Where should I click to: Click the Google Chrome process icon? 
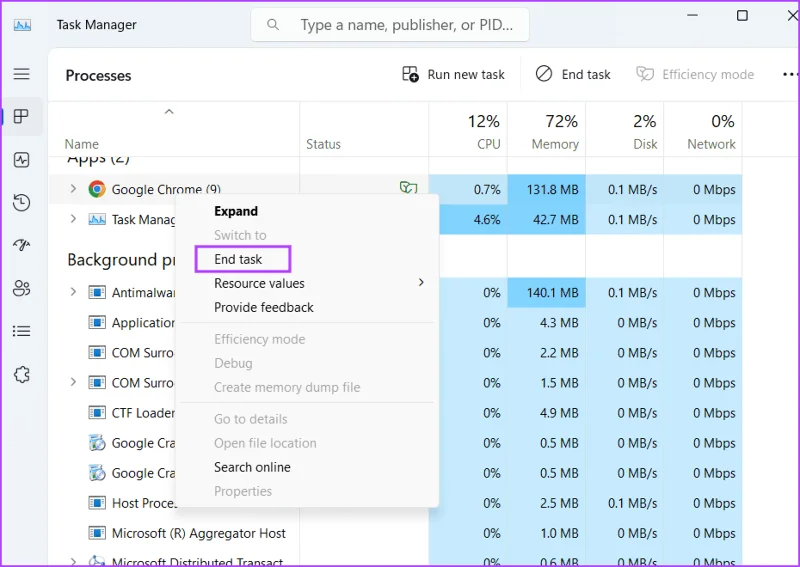pos(97,189)
